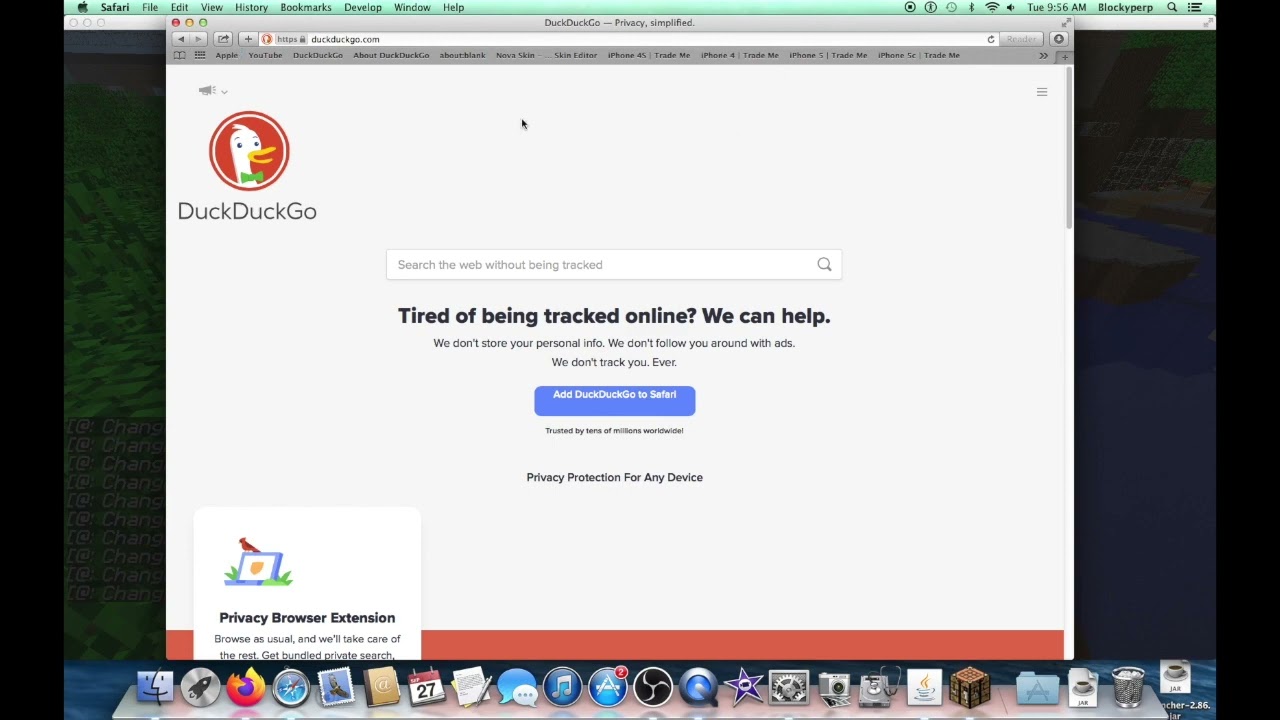Go forward with the Safari forward arrow
The image size is (1280, 720).
pyautogui.click(x=198, y=39)
